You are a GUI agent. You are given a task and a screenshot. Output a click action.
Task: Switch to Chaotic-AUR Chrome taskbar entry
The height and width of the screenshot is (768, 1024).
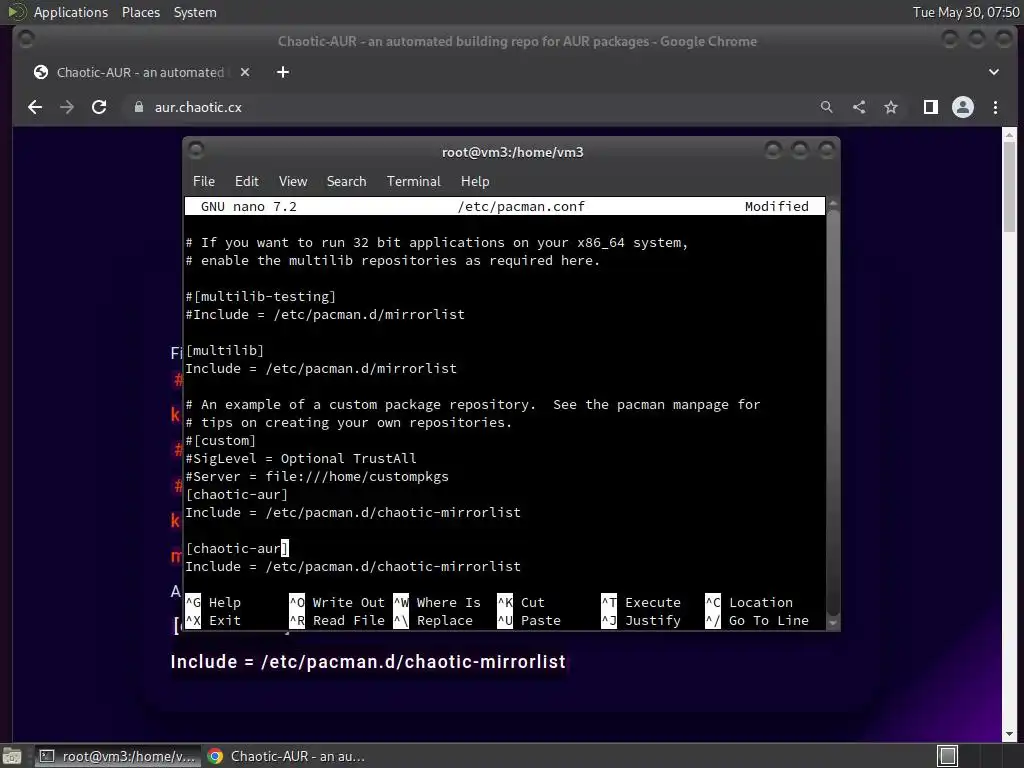coord(286,756)
